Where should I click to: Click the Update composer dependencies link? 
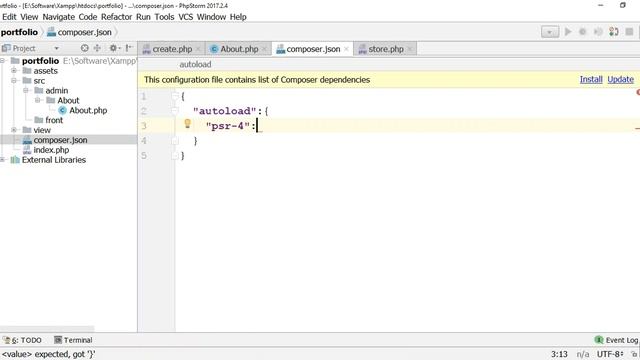[x=620, y=80]
